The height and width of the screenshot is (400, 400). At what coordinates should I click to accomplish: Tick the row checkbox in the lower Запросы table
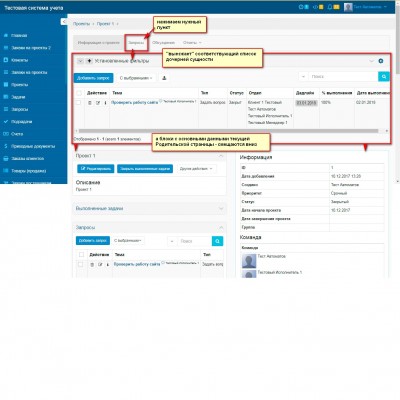(x=80, y=264)
